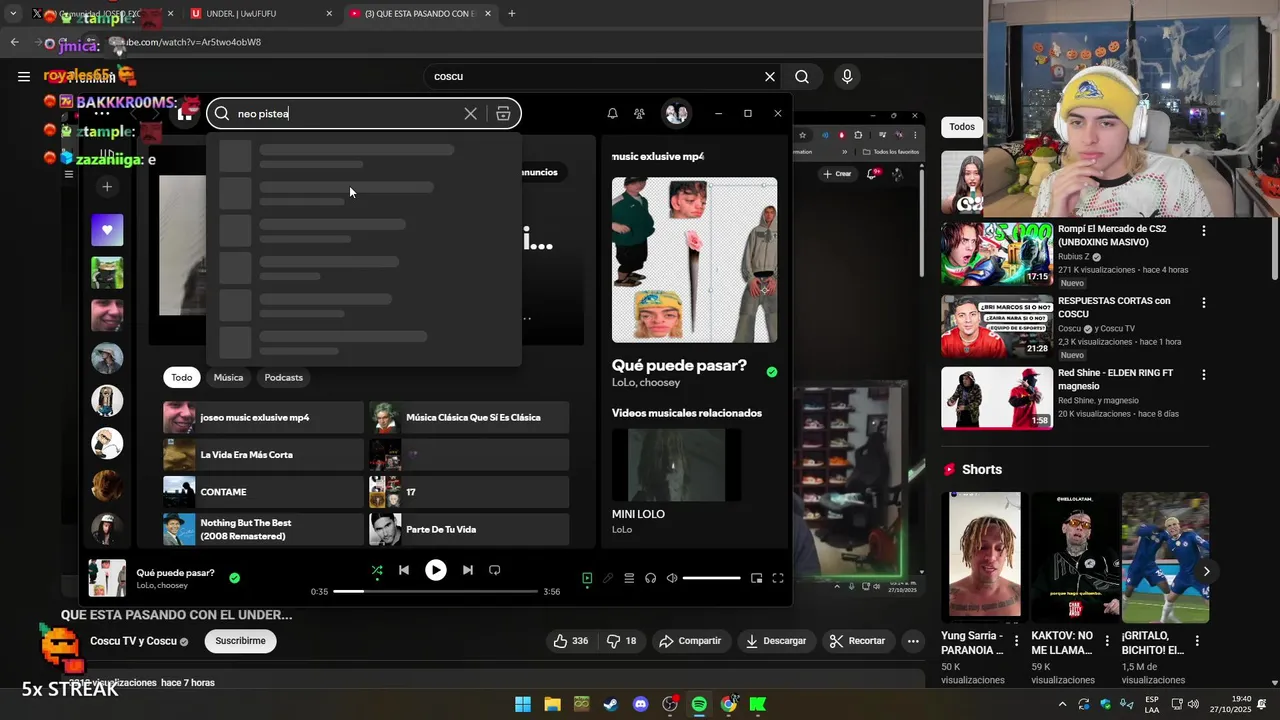The width and height of the screenshot is (1280, 720).
Task: Toggle saved check beside song title in right panel
Action: point(771,372)
